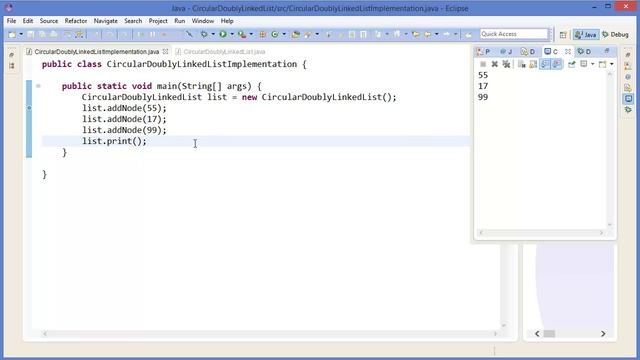
Task: Toggle show console on standard error change
Action: (557, 64)
